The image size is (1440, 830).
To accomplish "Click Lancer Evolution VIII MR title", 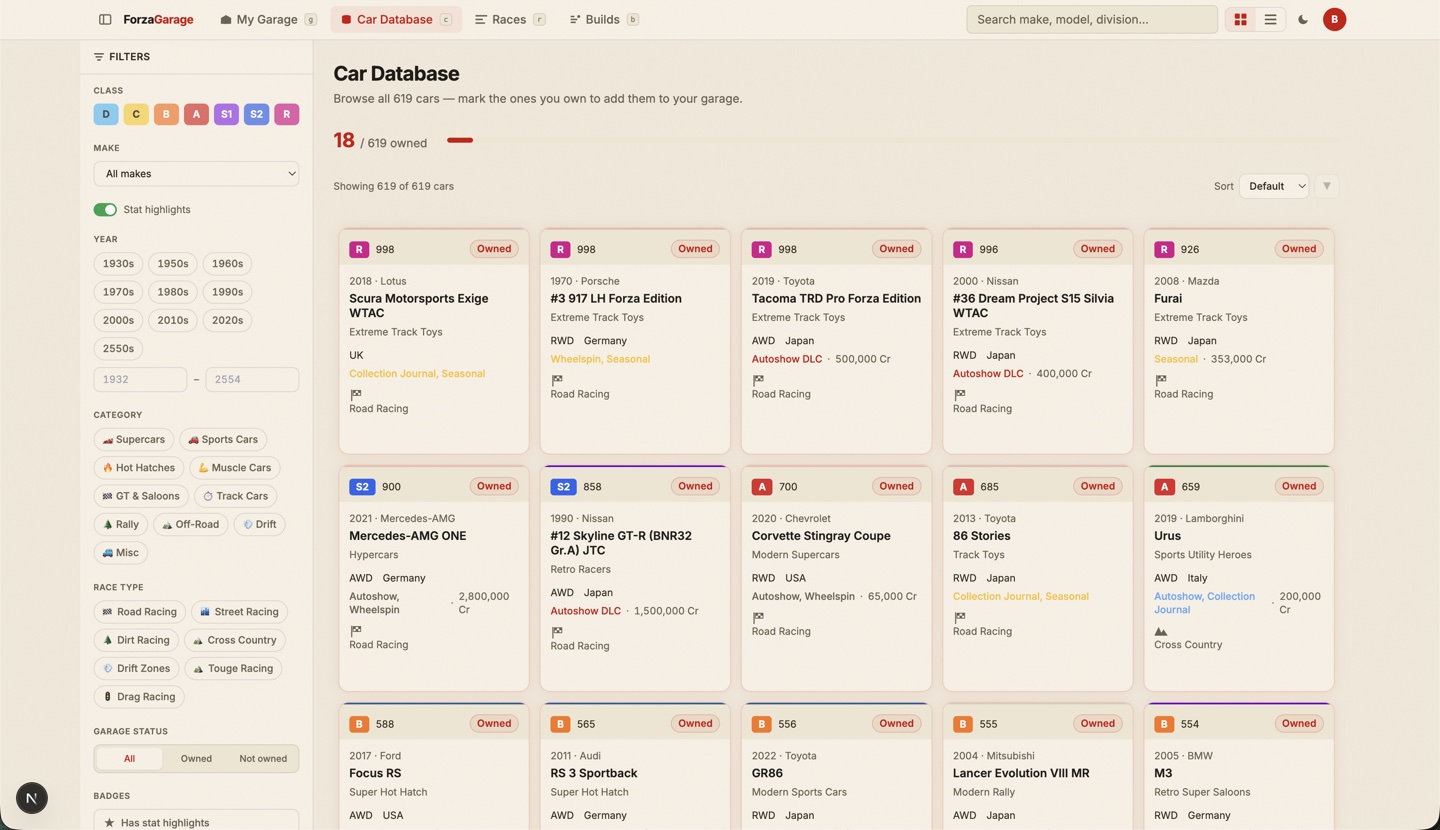I will pyautogui.click(x=1021, y=774).
